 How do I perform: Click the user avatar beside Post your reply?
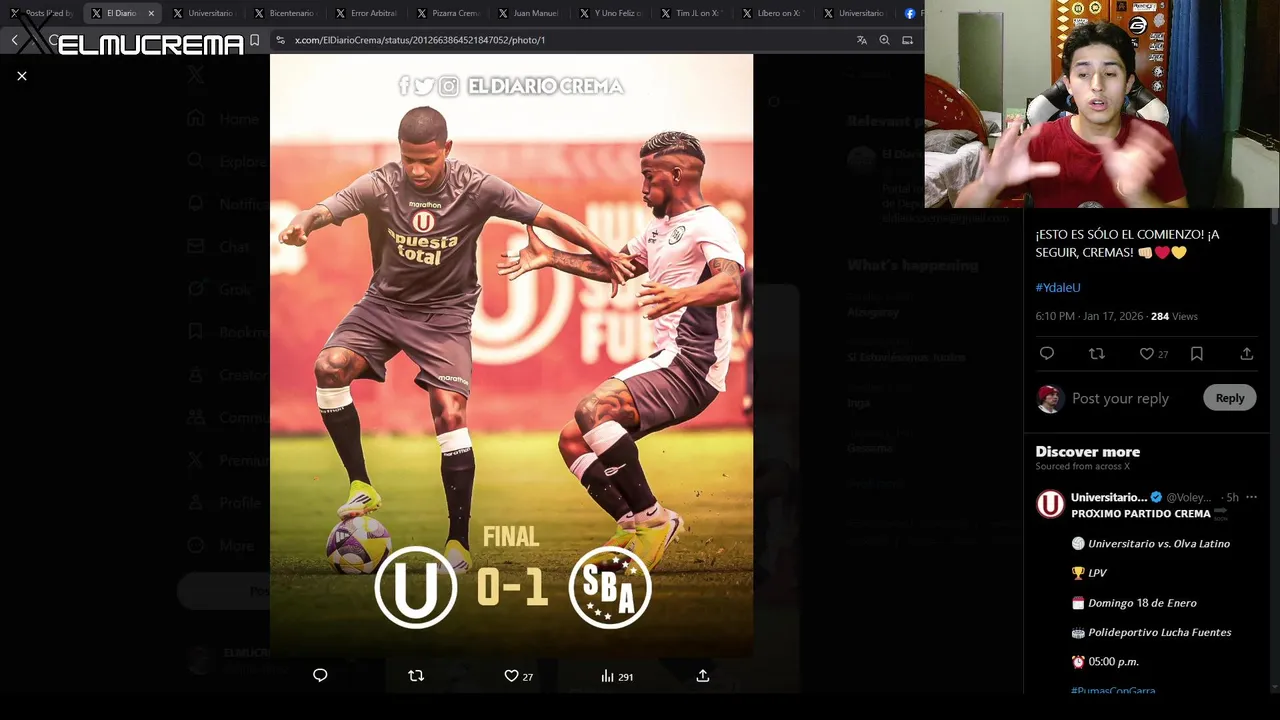pyautogui.click(x=1050, y=398)
